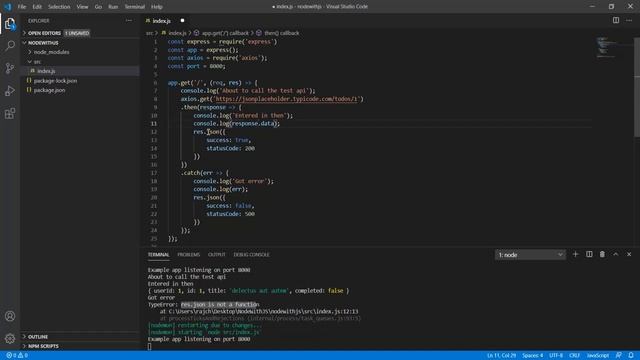Open editor more actions ellipsis
The width and height of the screenshot is (640, 360).
point(629,20)
